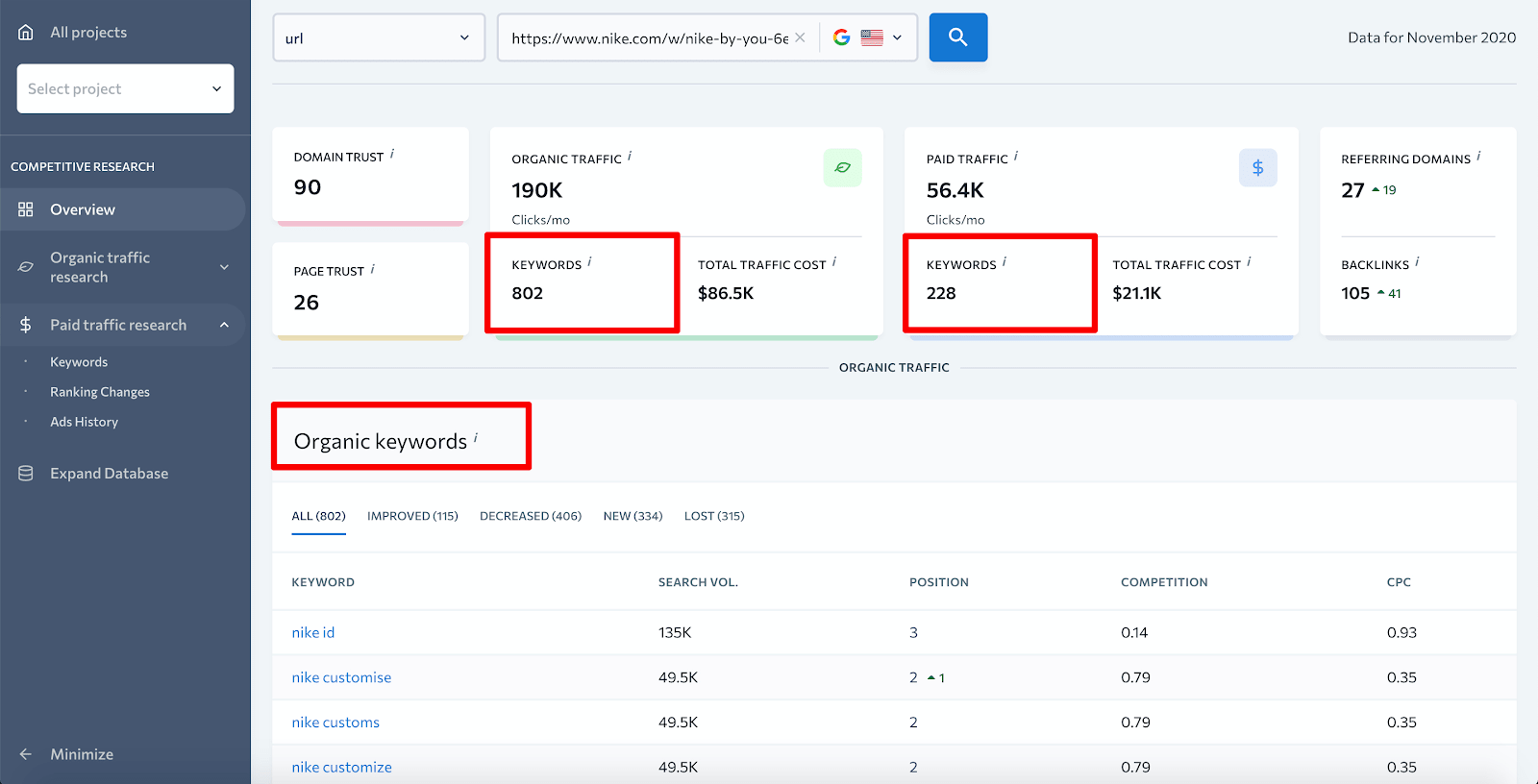Click the KEYWORD column header
Image resolution: width=1538 pixels, height=784 pixels.
(323, 582)
